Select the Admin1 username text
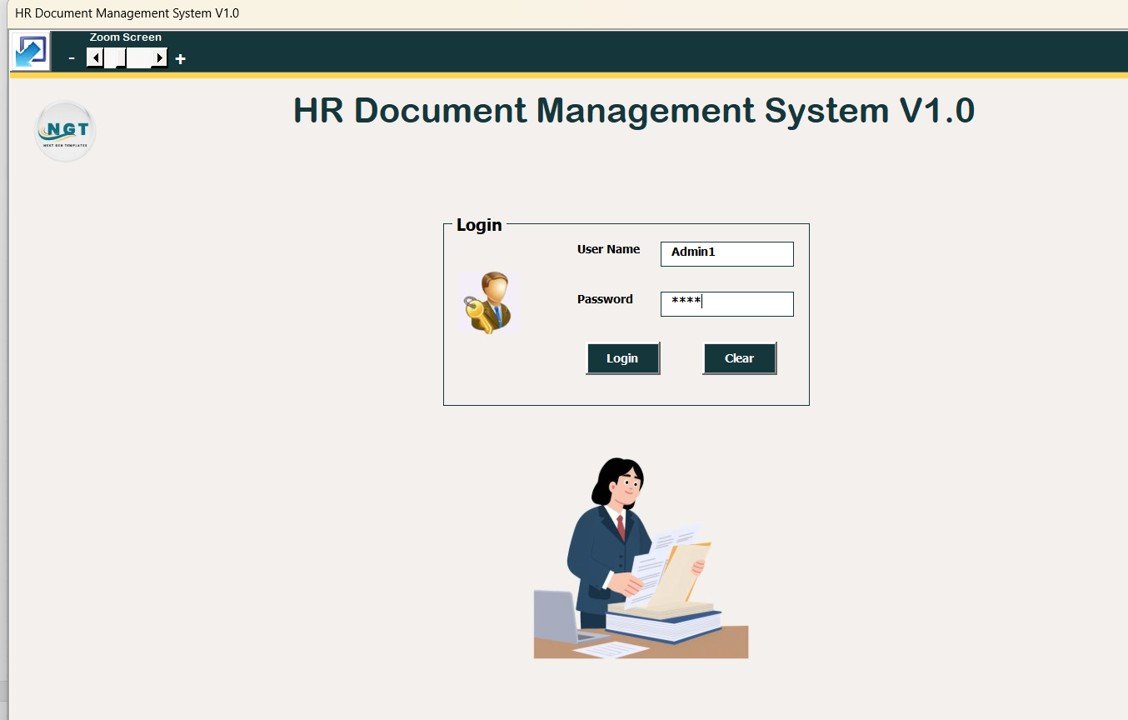The width and height of the screenshot is (1128, 720). pos(692,251)
